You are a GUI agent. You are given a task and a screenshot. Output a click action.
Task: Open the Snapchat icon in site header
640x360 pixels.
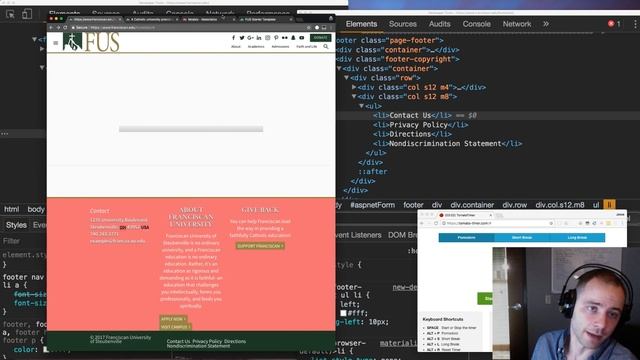[293, 38]
